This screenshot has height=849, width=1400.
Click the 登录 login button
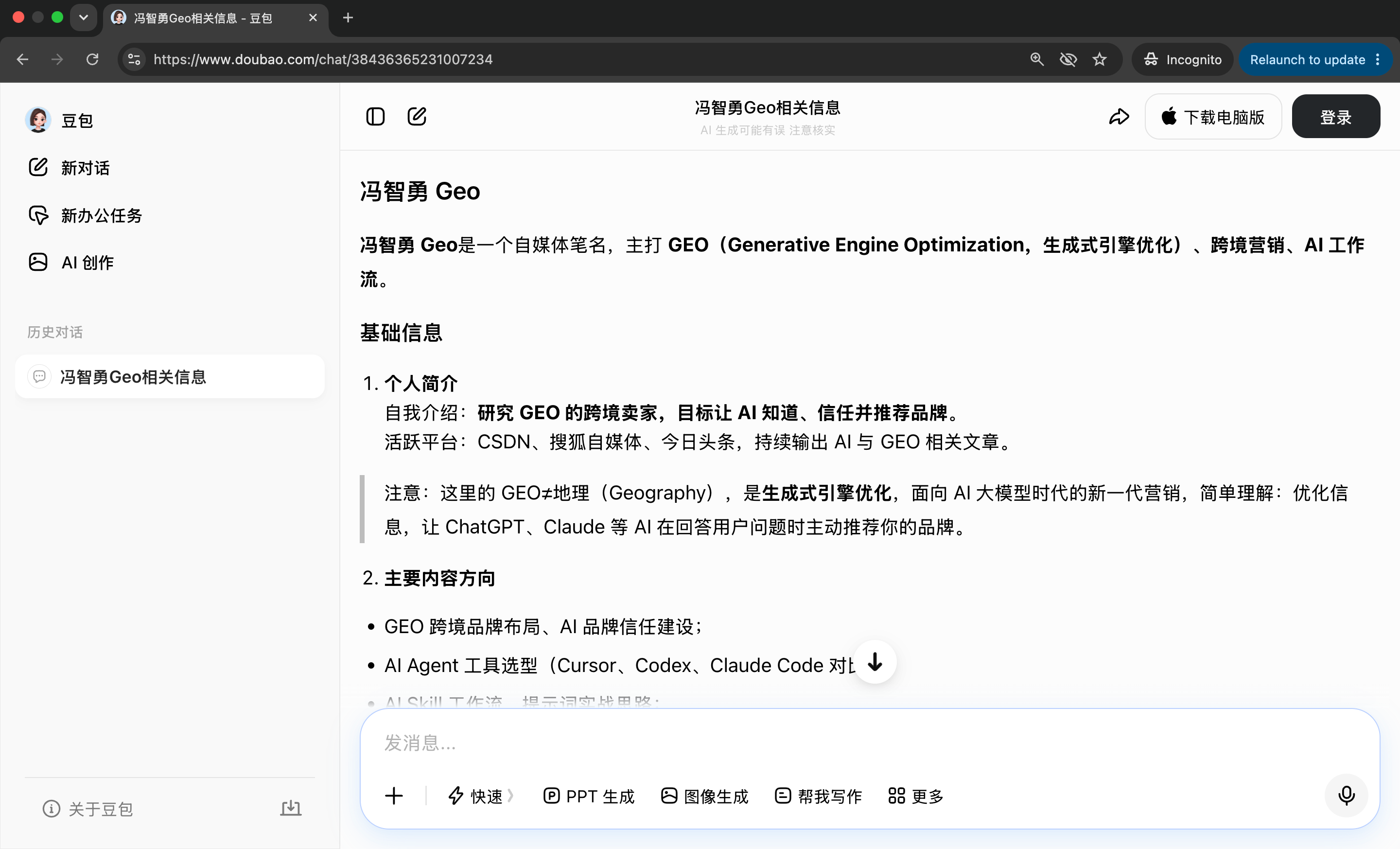(x=1336, y=117)
